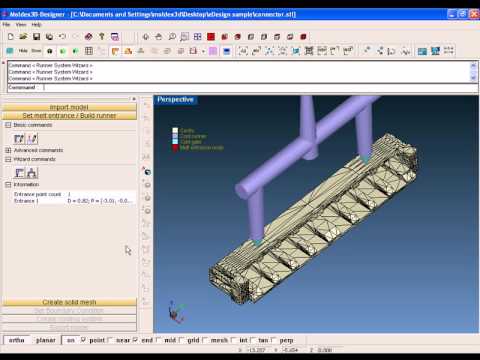The width and height of the screenshot is (480, 360).
Task: Select the Entrance 1 information row
Action: click(x=73, y=201)
